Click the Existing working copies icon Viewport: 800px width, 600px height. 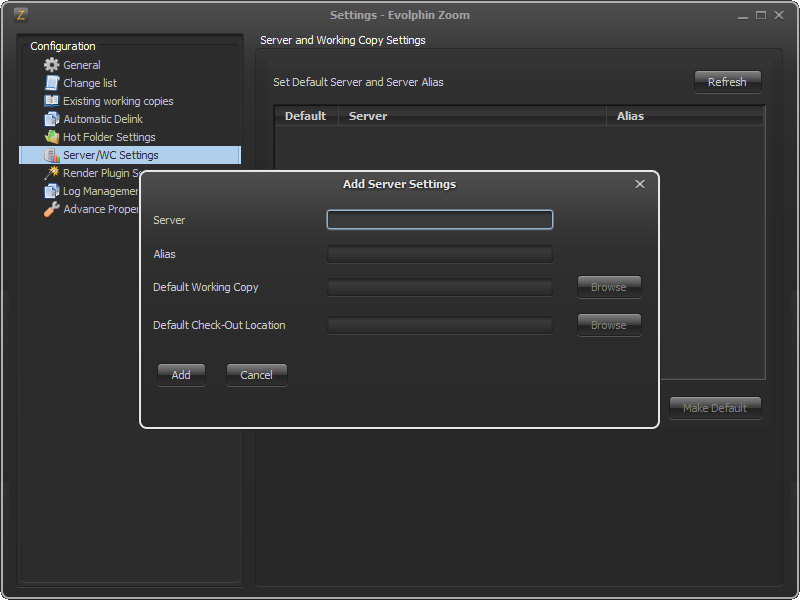52,101
